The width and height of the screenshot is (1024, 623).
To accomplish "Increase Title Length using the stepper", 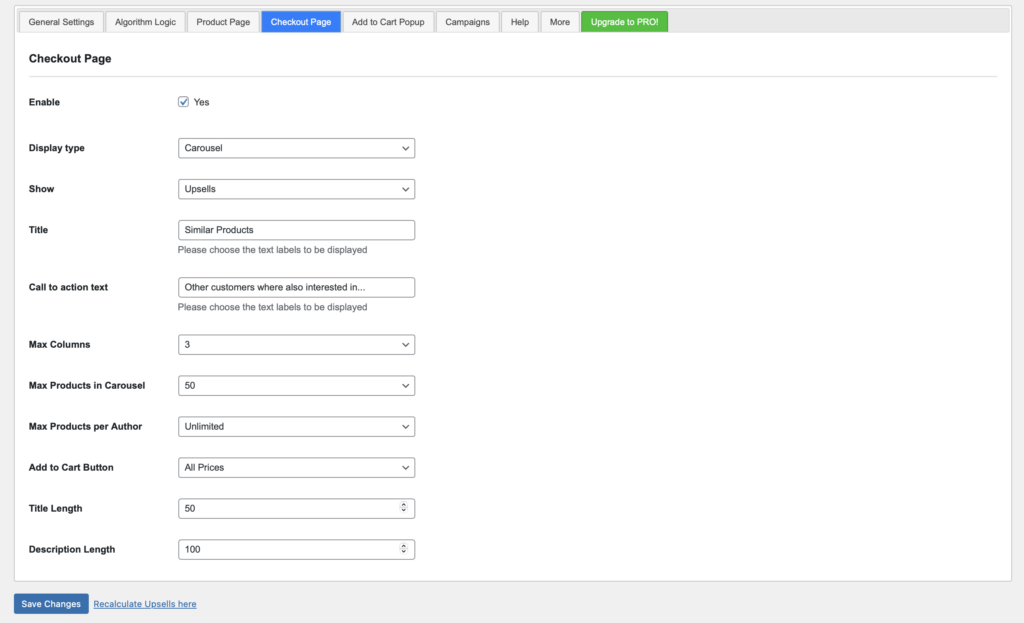I will (406, 505).
